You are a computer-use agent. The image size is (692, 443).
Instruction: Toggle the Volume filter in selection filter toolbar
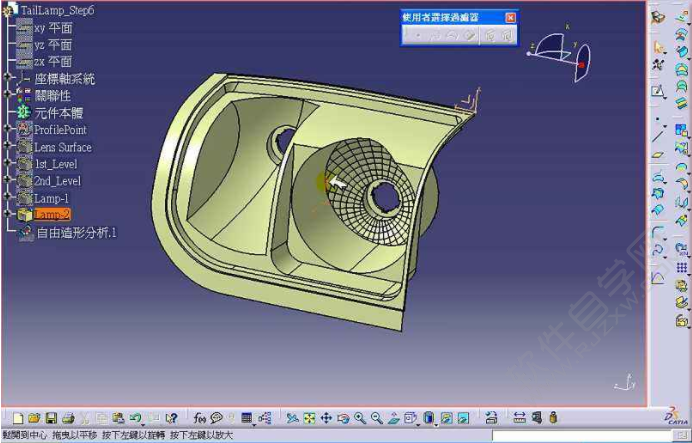point(470,36)
